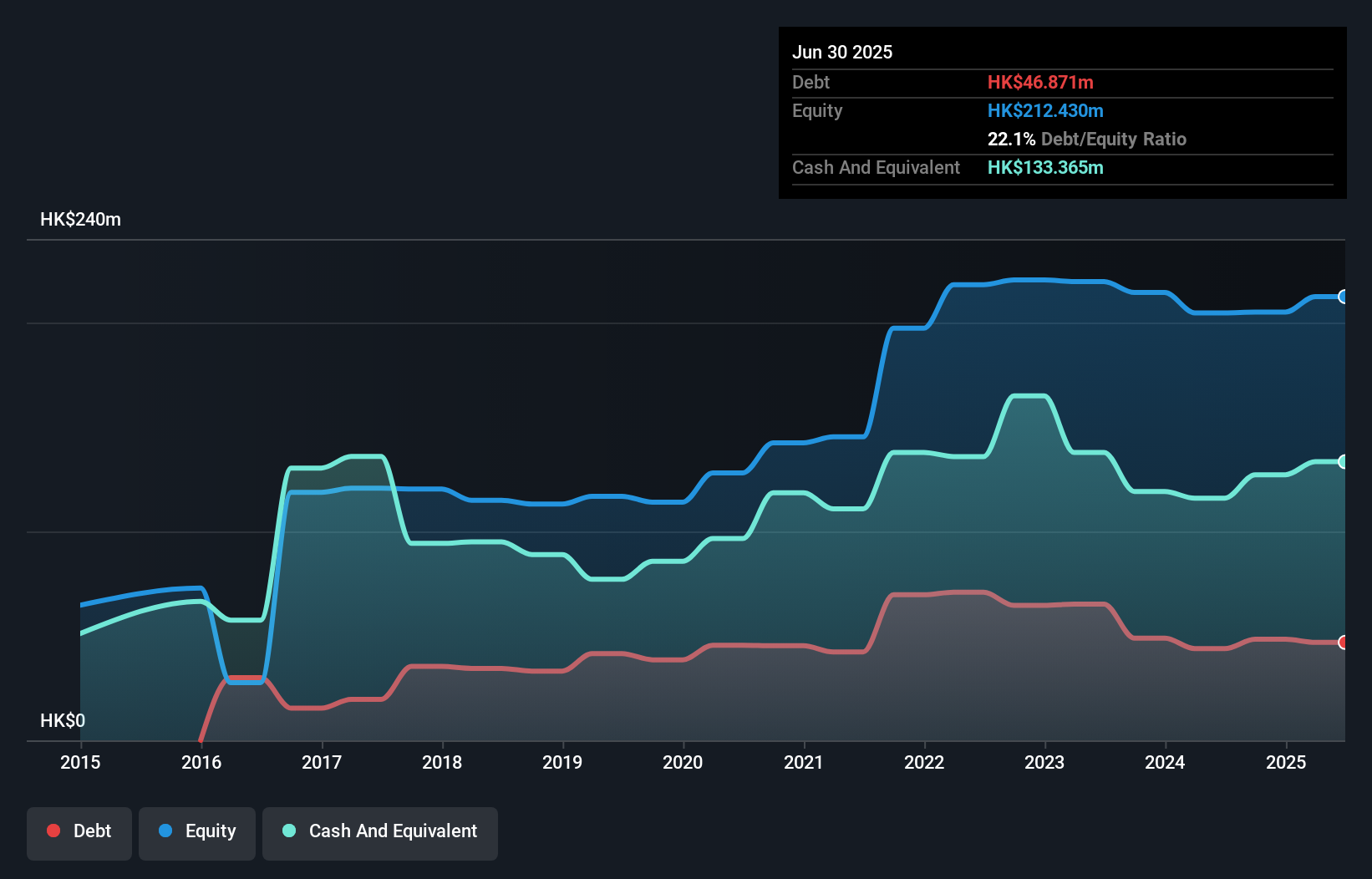Select the red Debt legend dot icon
The image size is (1372, 879).
[53, 831]
